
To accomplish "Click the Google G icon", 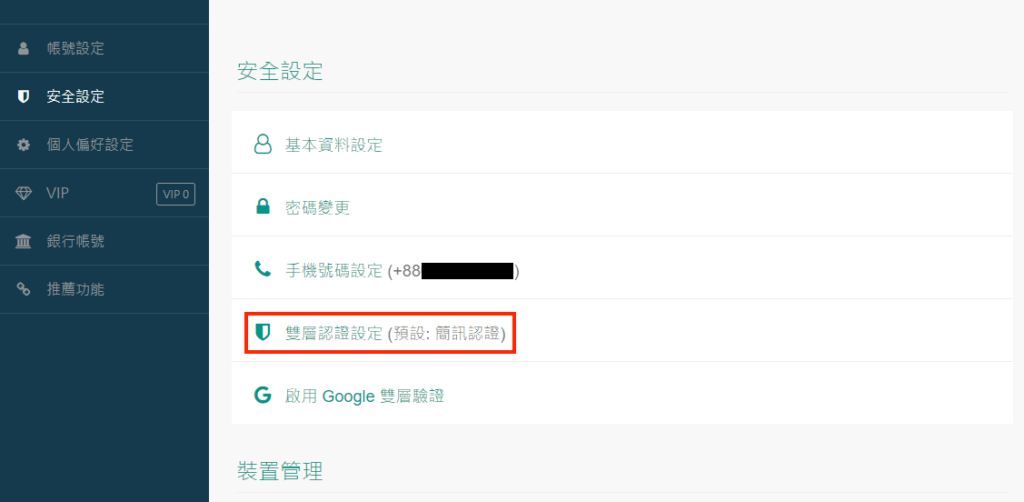I will pos(263,395).
